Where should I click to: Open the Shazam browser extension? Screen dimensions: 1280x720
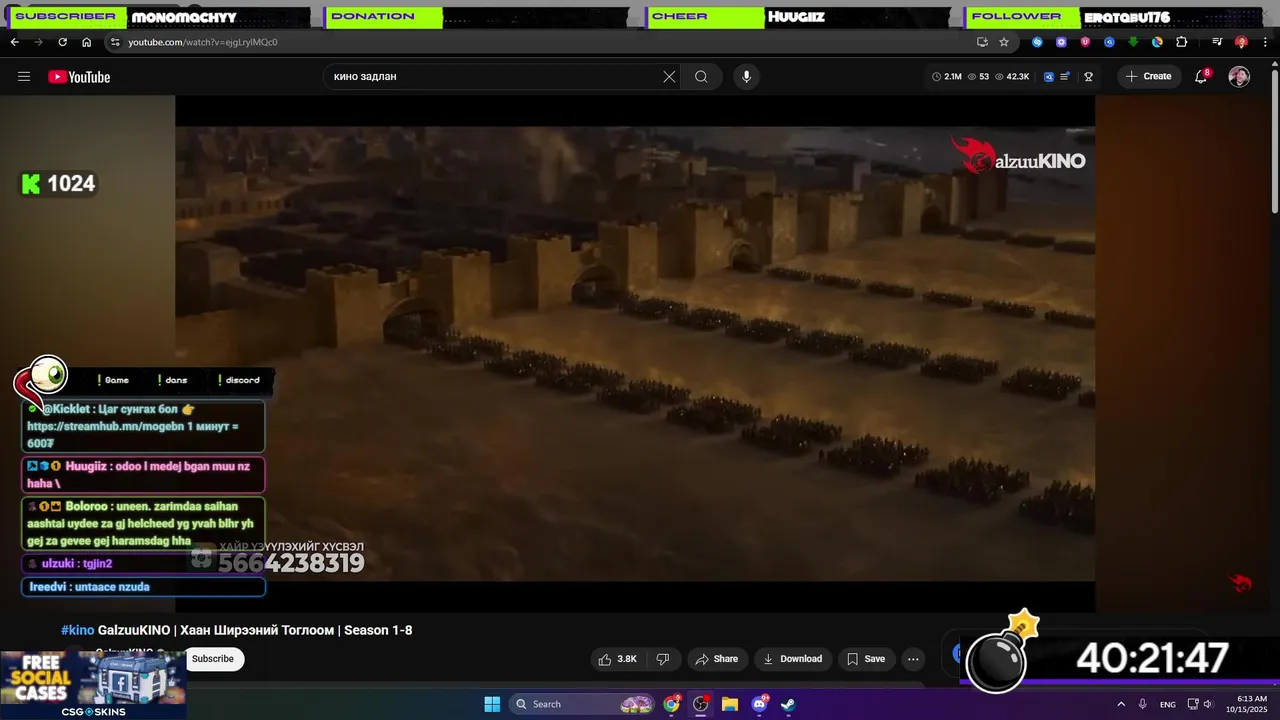(x=1037, y=42)
